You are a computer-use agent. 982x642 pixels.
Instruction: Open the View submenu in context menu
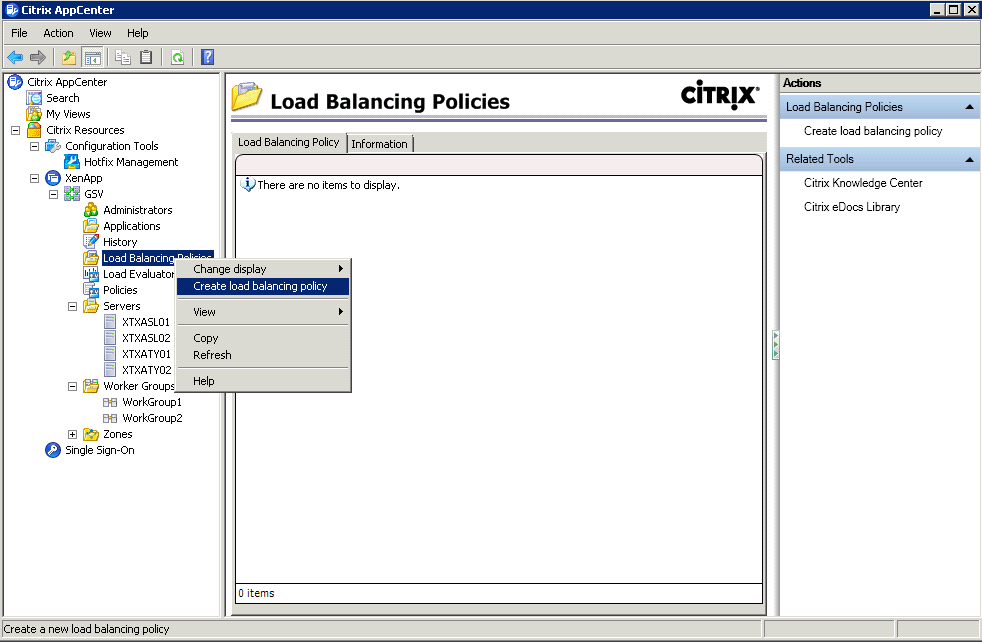(x=263, y=312)
